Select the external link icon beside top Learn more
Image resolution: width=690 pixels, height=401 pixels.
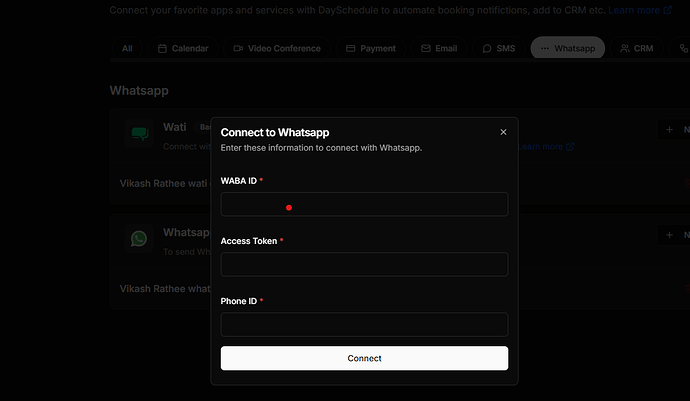coord(668,10)
